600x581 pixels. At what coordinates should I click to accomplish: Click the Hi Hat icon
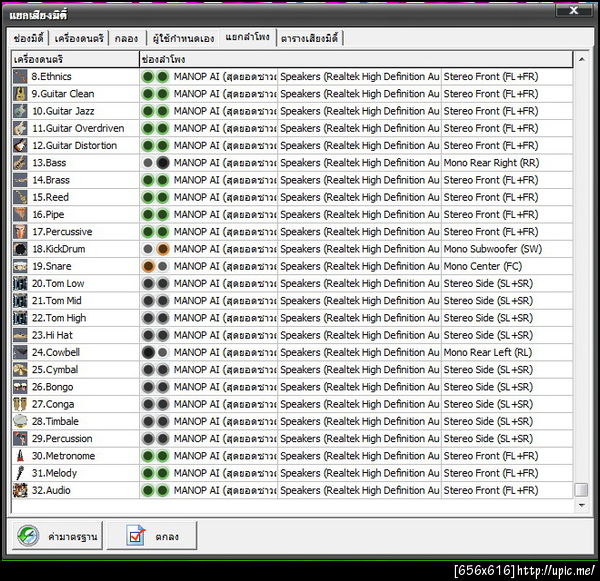click(20, 335)
